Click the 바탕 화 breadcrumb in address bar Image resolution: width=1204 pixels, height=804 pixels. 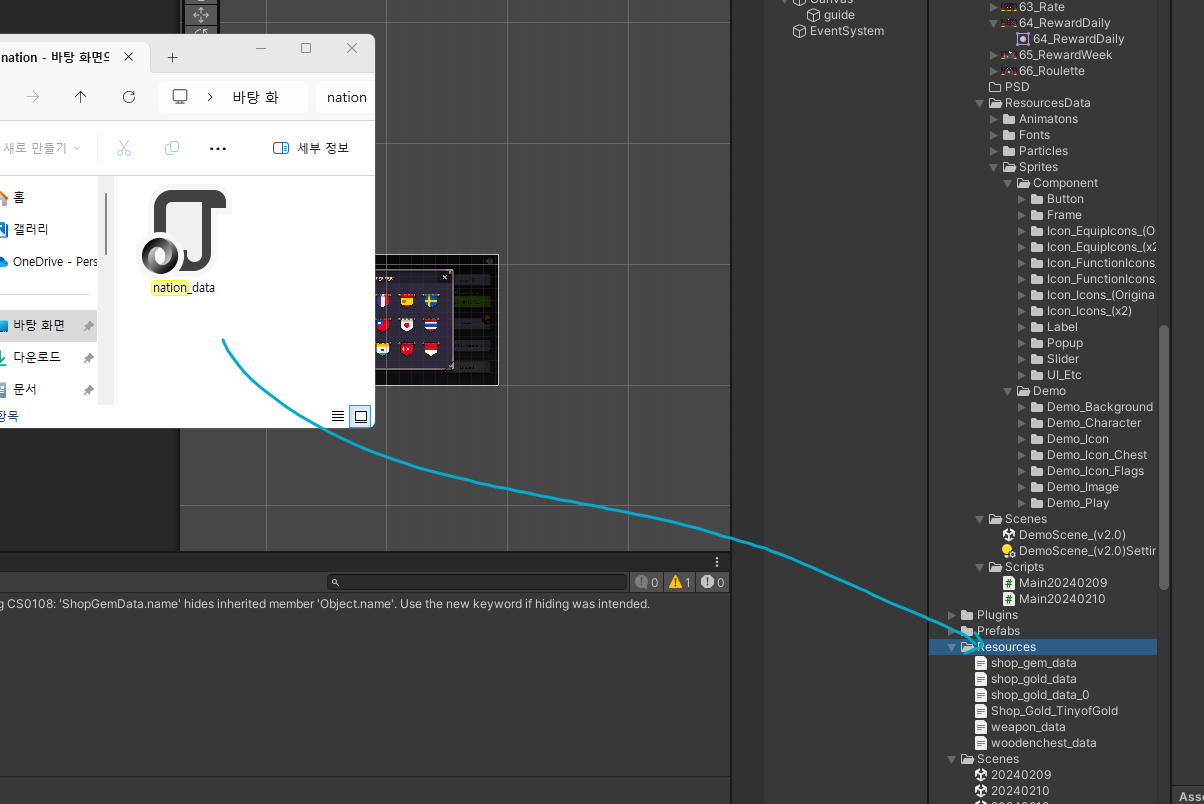point(255,97)
